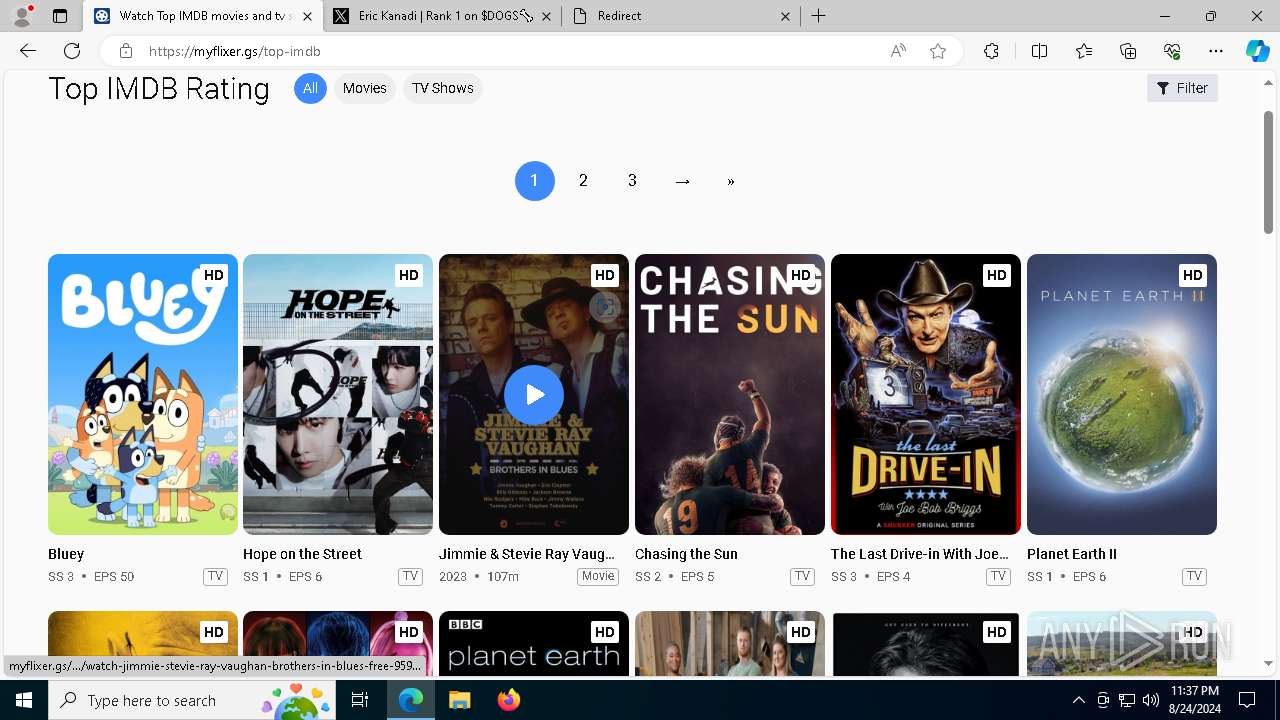Screen dimensions: 1280x720
Task: Open the Filter dropdown button
Action: pyautogui.click(x=1182, y=88)
